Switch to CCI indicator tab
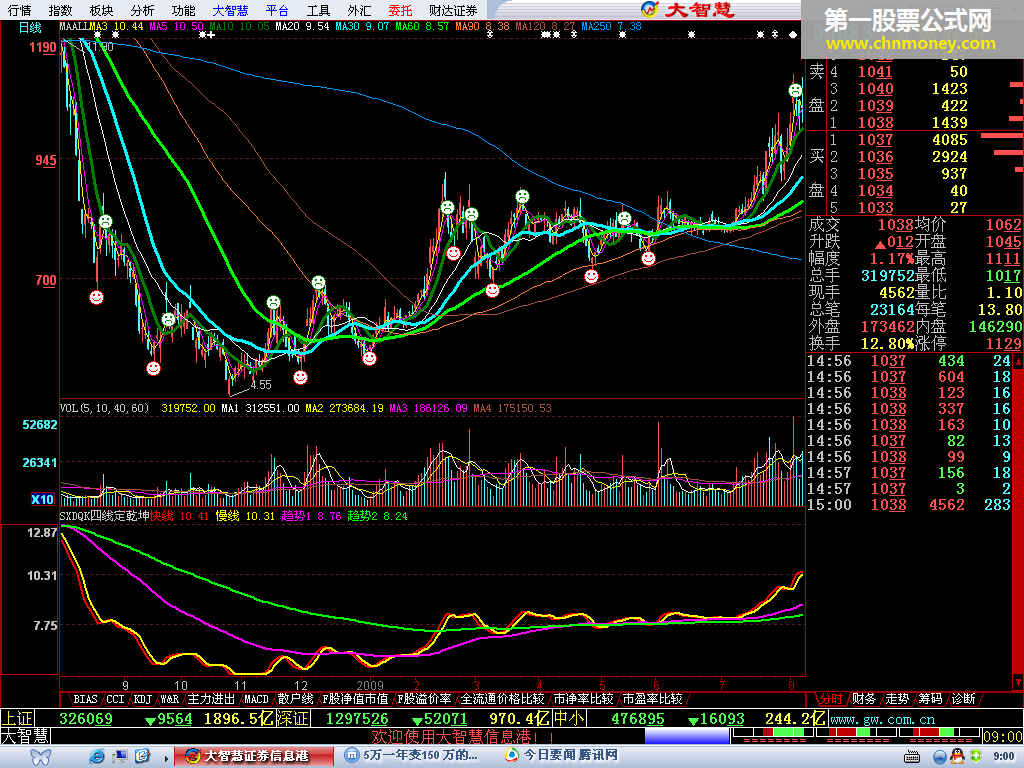The image size is (1024, 768). click(116, 699)
